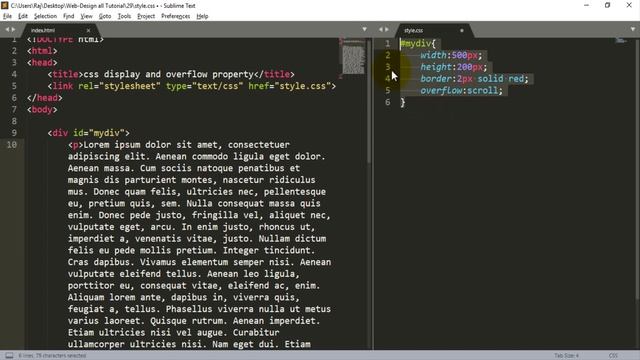
Task: Restore down the Sublime Text window
Action: pyautogui.click(x=608, y=5)
